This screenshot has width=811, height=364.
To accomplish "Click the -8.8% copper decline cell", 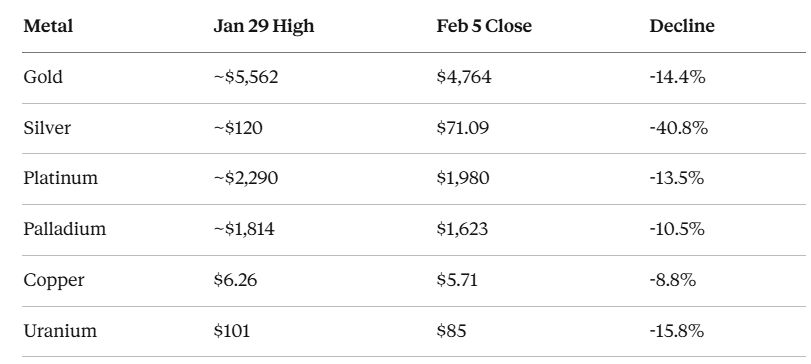I will 672,280.
